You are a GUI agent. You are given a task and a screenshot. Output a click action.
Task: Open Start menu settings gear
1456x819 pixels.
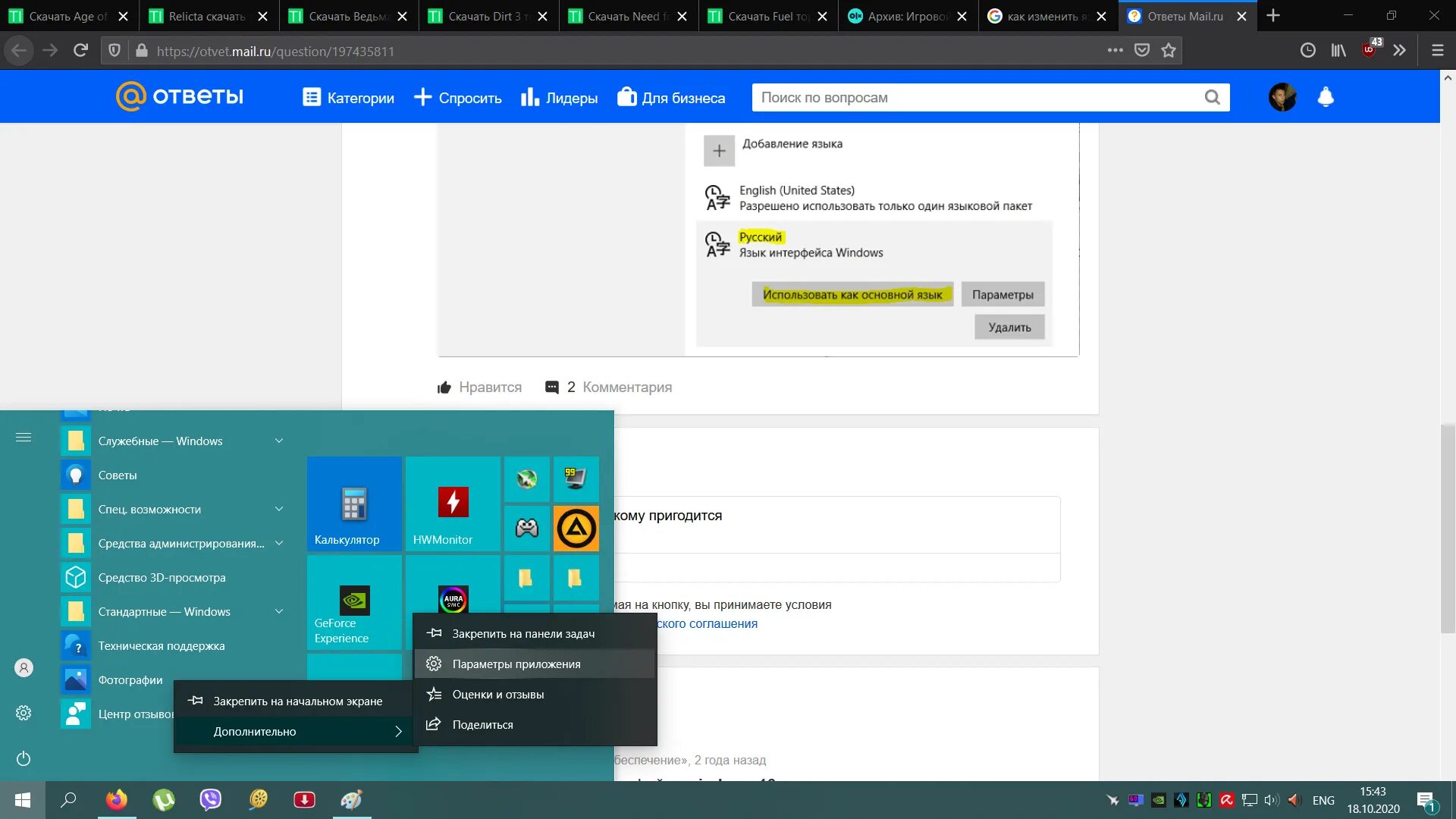[24, 713]
